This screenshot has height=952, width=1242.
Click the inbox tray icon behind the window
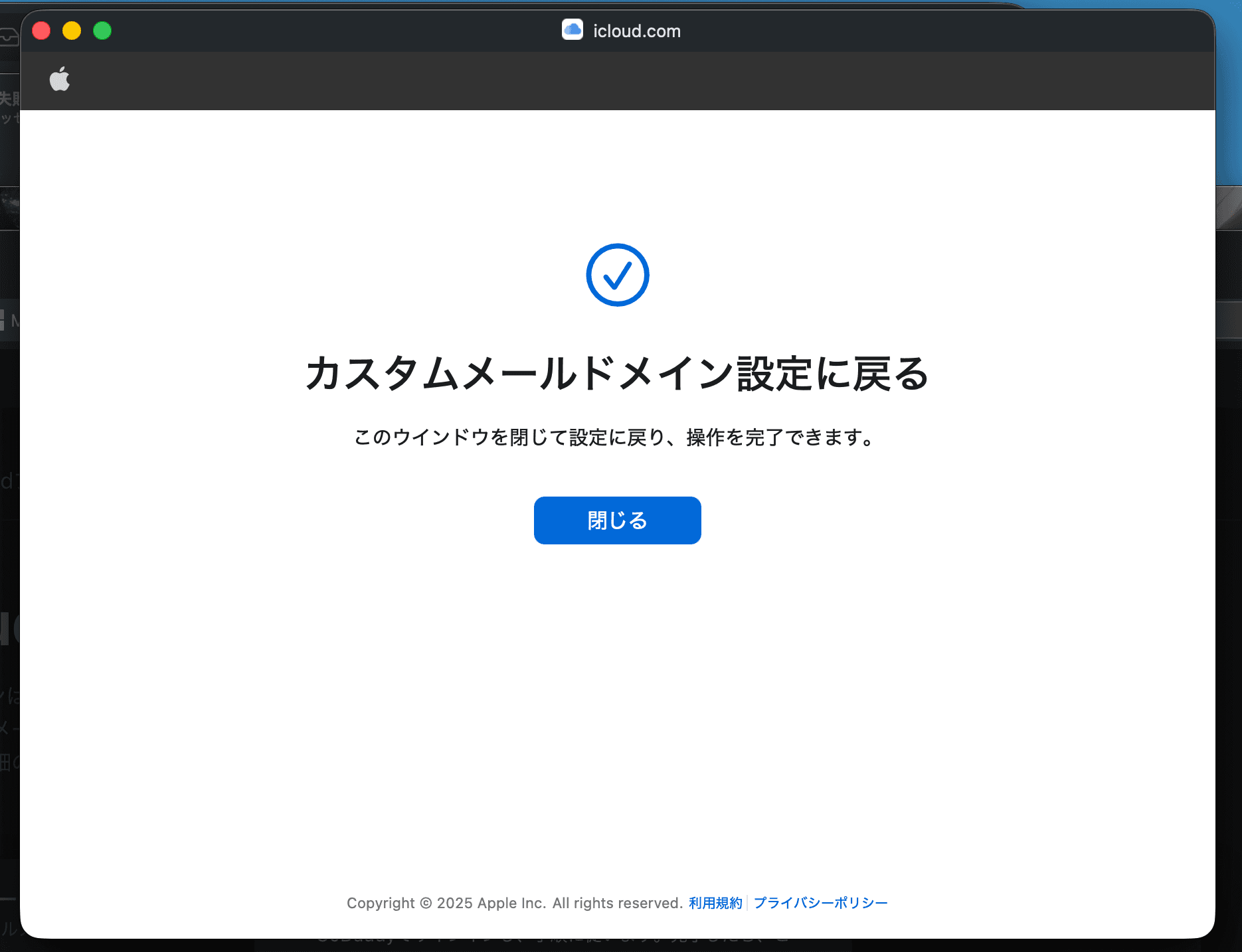point(9,37)
